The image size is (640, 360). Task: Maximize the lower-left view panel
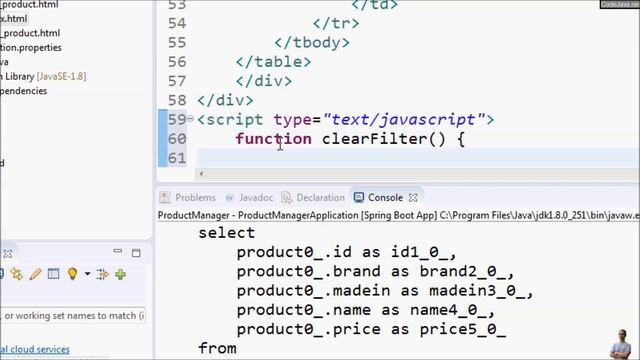[x=136, y=253]
